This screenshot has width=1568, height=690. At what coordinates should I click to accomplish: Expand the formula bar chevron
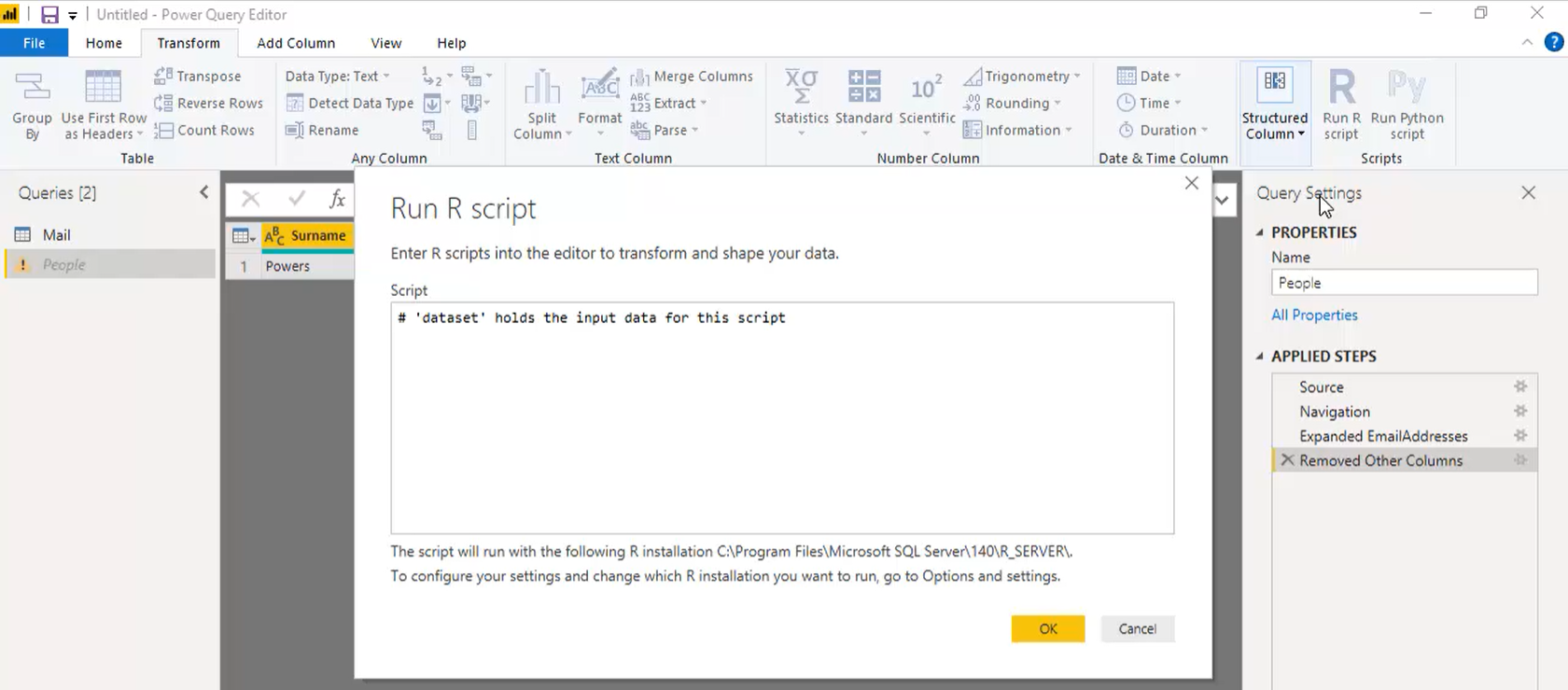(1222, 199)
